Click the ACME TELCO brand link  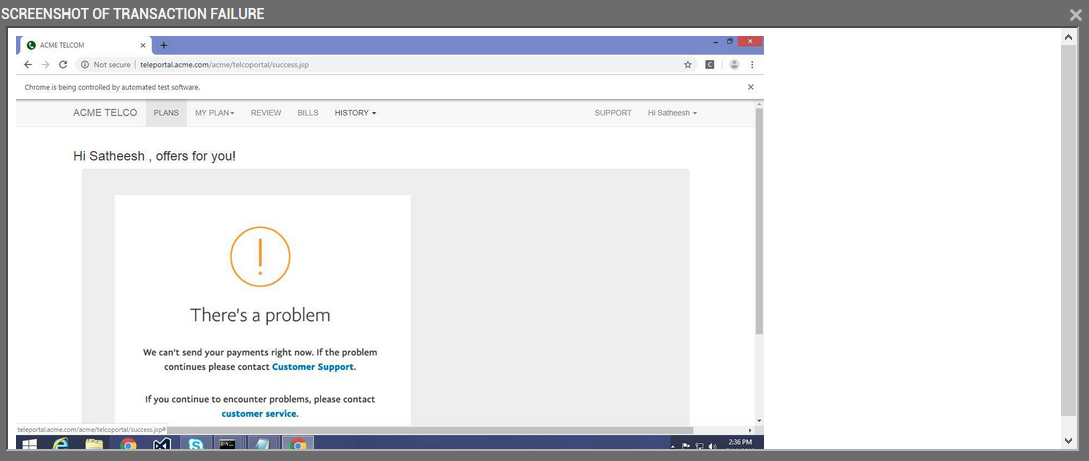tap(105, 112)
